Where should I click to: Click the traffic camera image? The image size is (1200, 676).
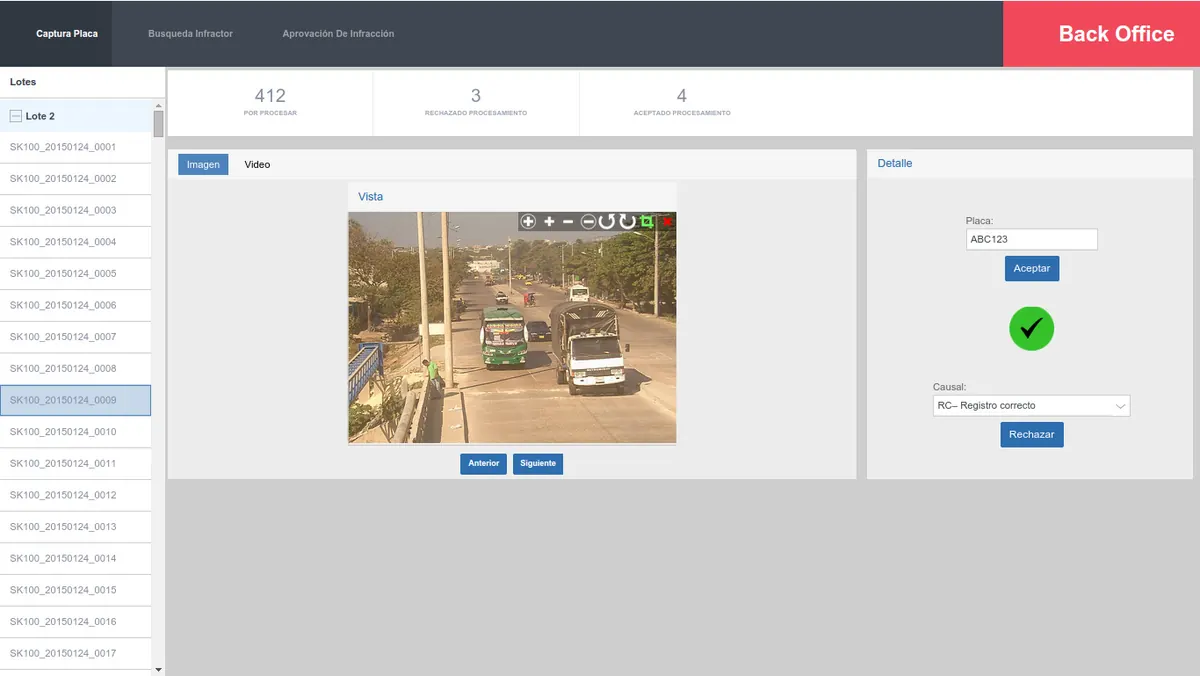pos(512,327)
